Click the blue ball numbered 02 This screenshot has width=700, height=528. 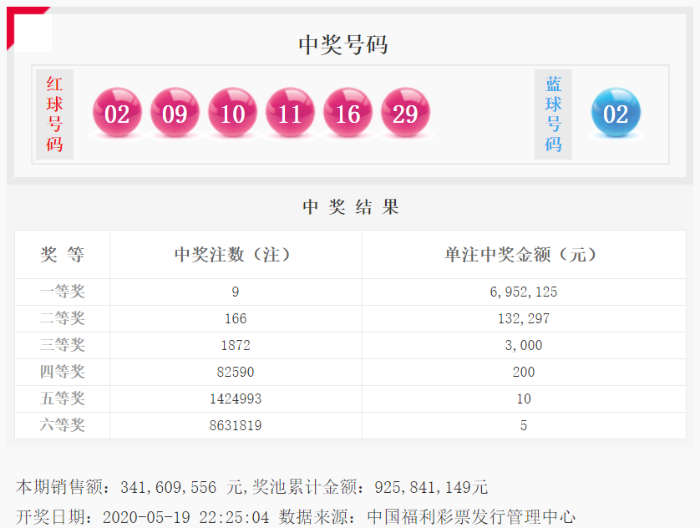tap(616, 114)
